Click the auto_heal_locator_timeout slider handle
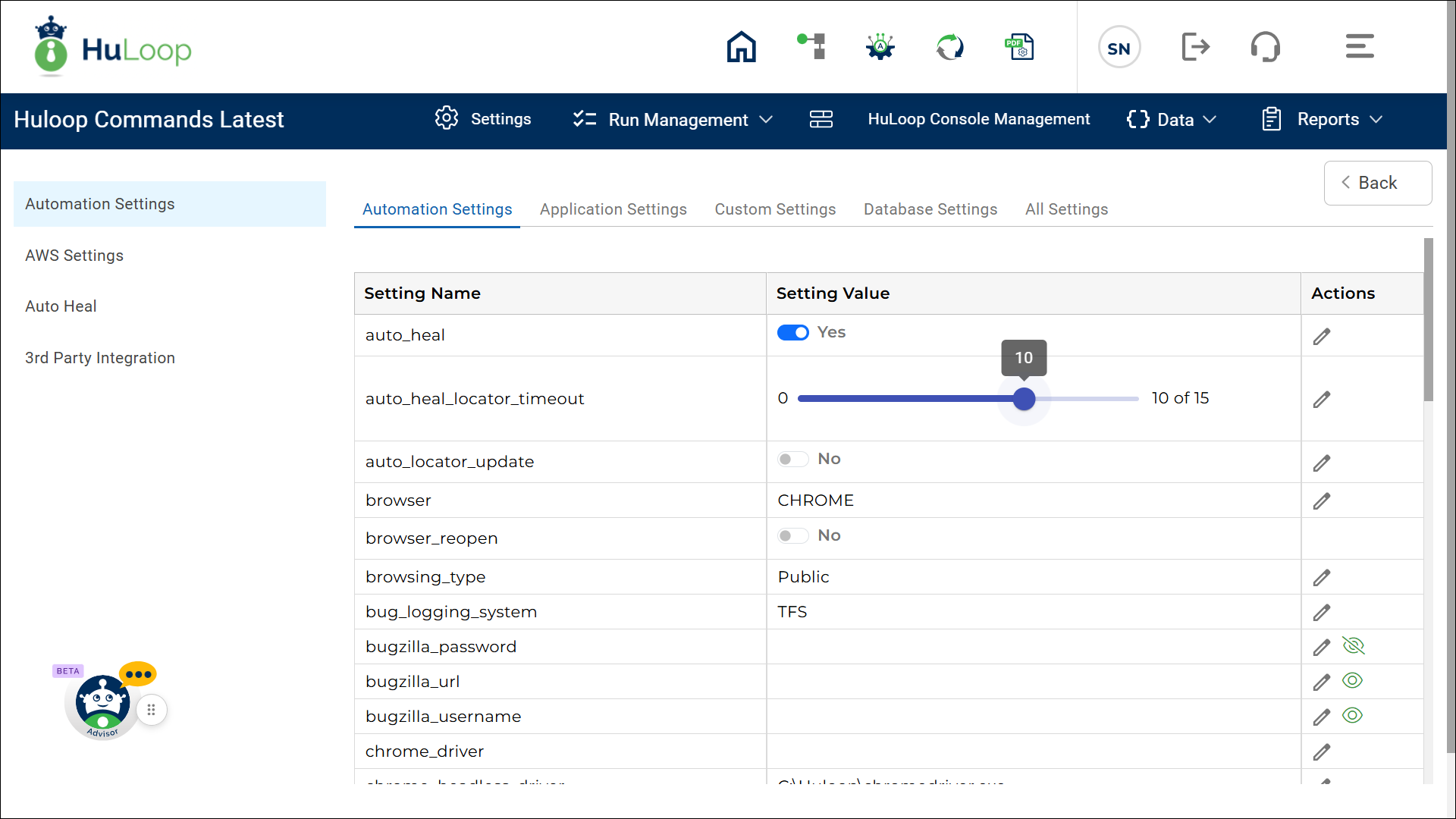The image size is (1456, 819). (1024, 399)
